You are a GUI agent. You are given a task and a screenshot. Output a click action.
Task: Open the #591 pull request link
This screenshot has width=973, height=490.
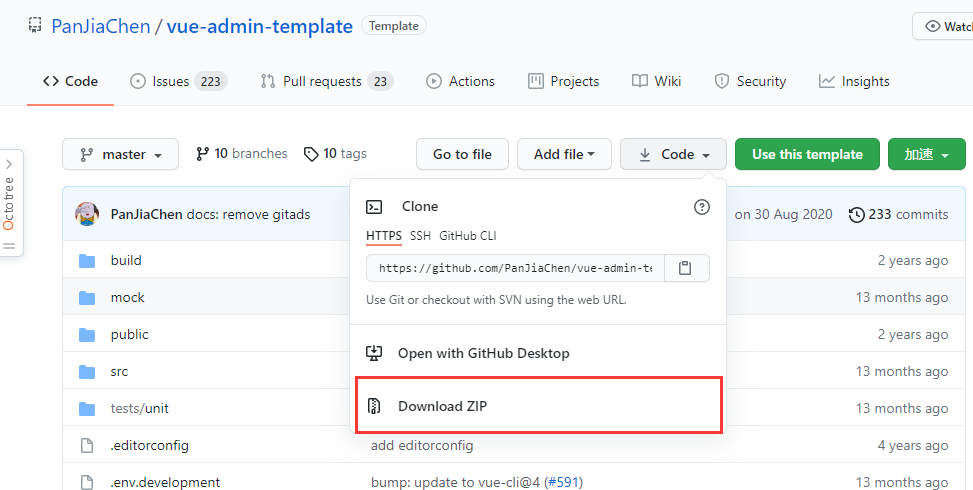(563, 483)
